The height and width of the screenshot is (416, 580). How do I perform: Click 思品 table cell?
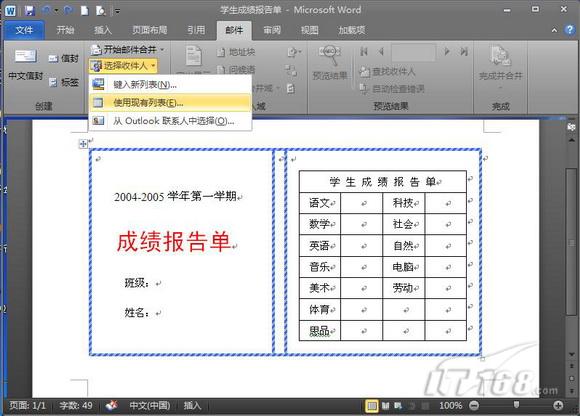point(320,331)
